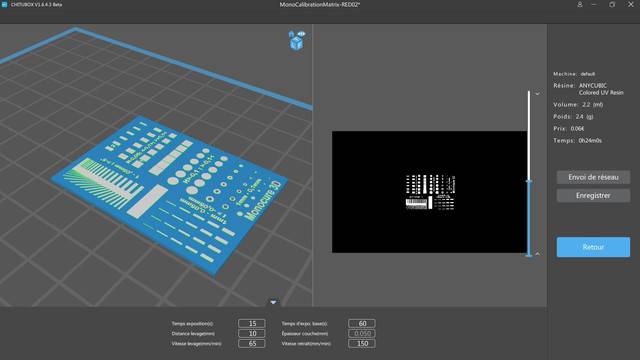Restore down the ChituBox window
Image resolution: width=640 pixels, height=360 pixels.
[x=612, y=4]
